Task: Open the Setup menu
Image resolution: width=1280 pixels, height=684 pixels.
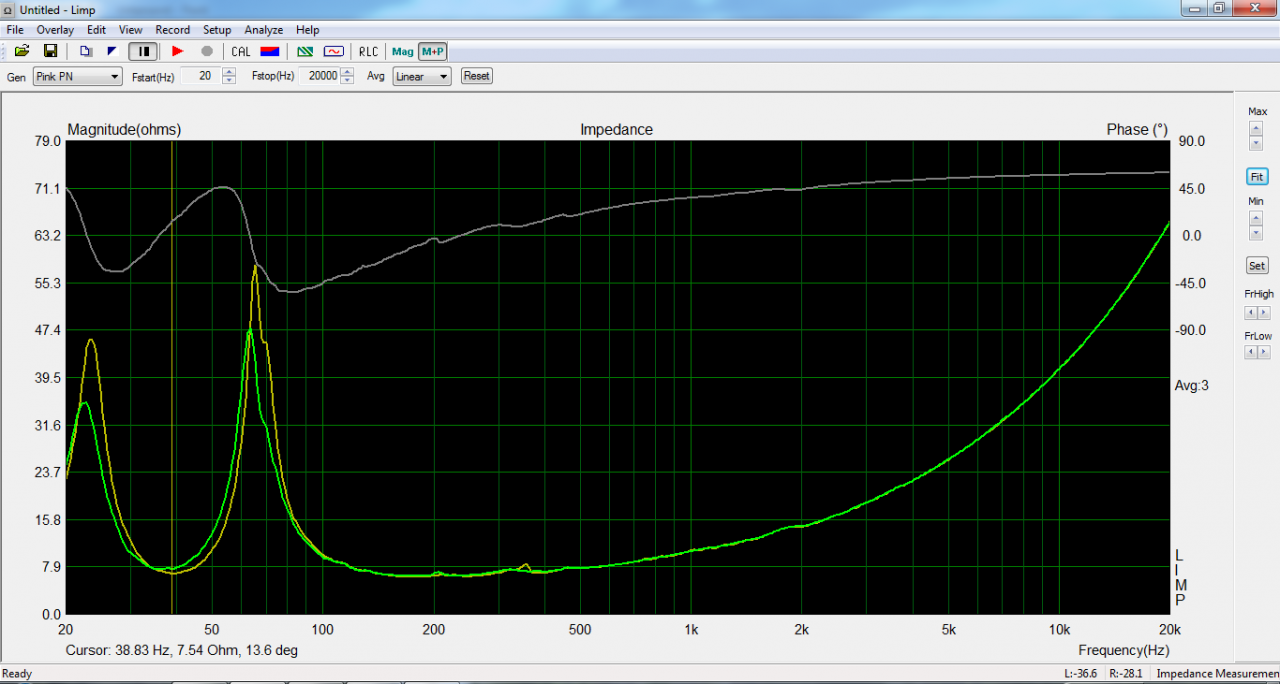Action: click(217, 30)
